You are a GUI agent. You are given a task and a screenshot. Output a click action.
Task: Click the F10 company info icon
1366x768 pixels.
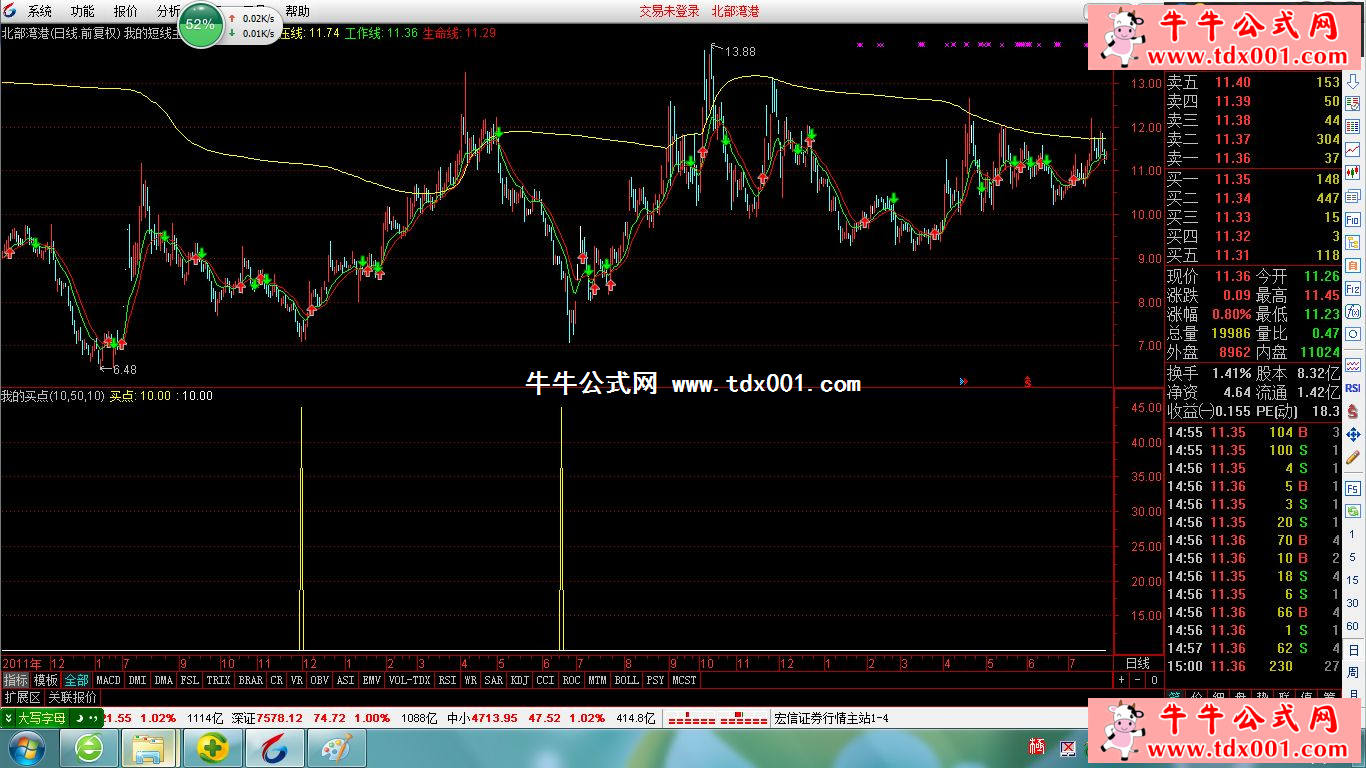coord(1353,218)
